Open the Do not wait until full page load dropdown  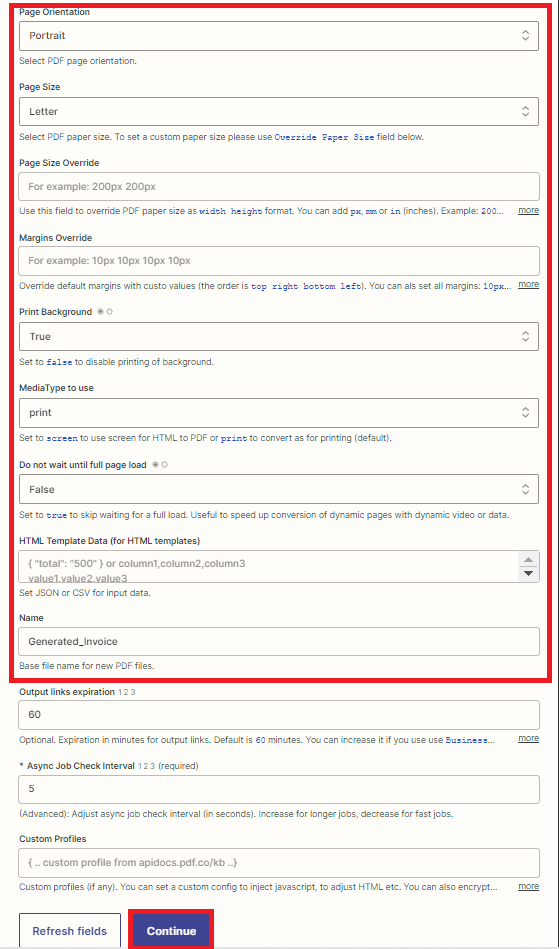point(279,488)
